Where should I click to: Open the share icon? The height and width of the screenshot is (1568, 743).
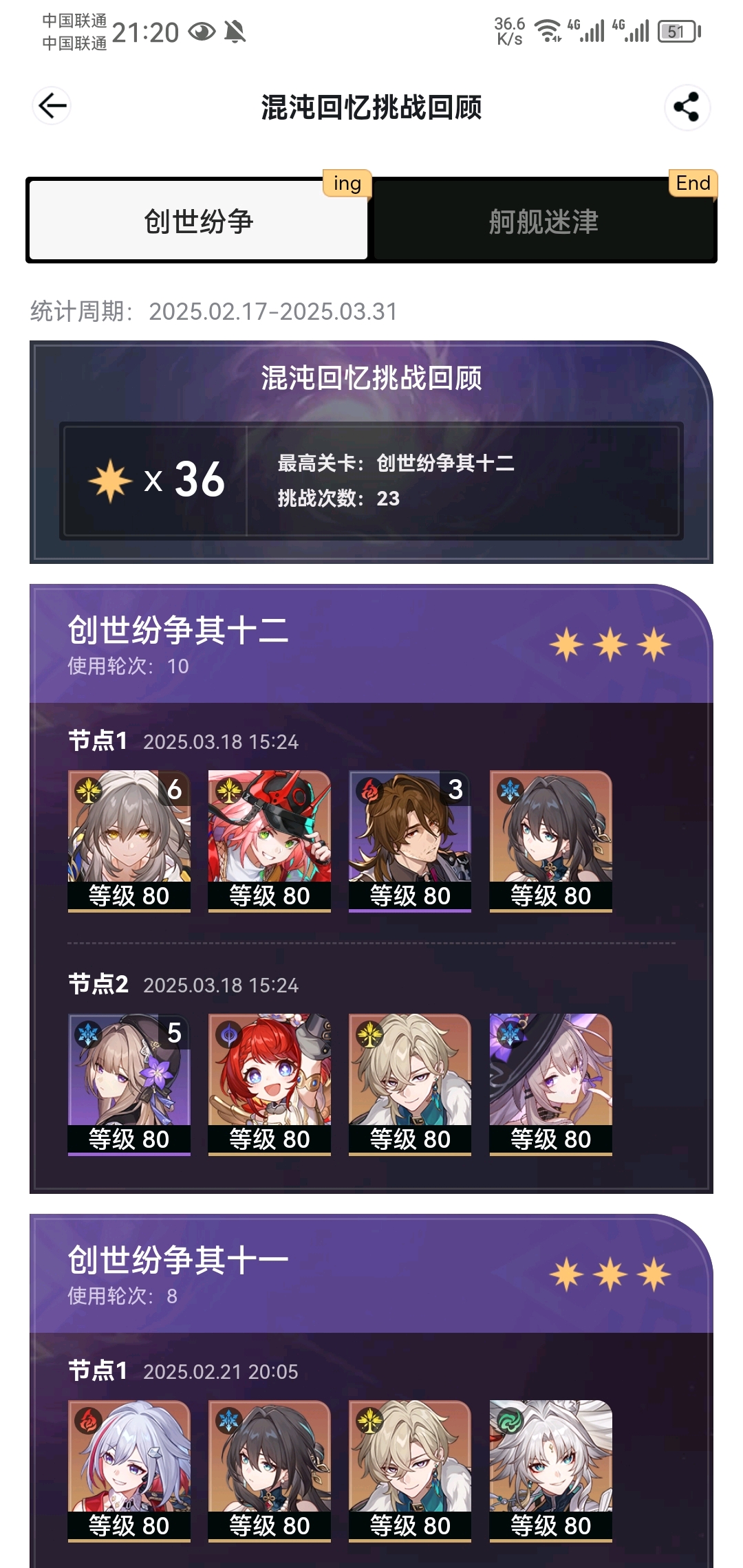(687, 107)
